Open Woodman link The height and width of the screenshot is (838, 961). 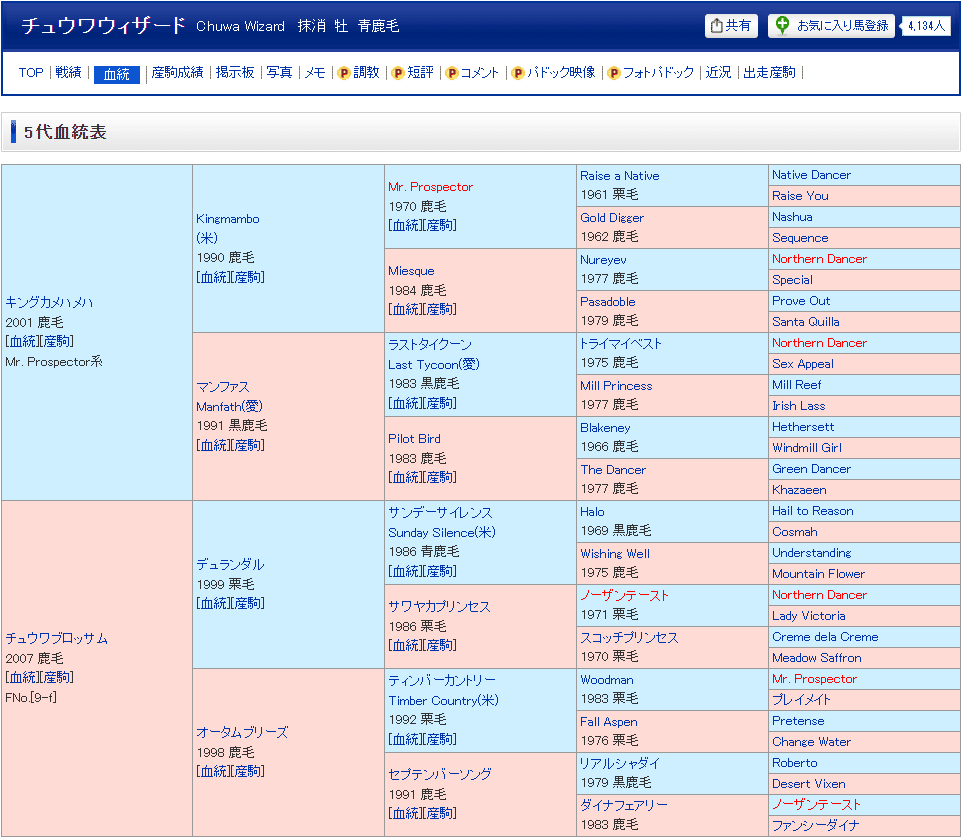click(x=607, y=680)
